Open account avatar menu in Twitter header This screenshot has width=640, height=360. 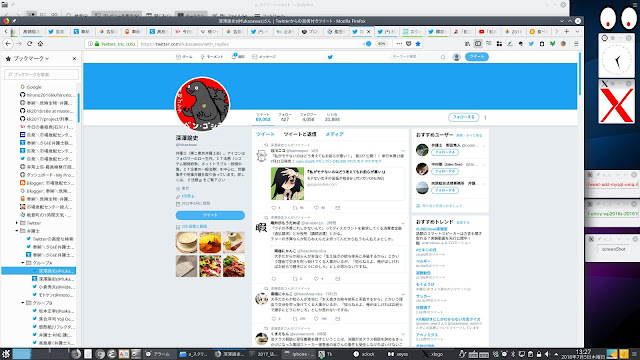(x=457, y=57)
